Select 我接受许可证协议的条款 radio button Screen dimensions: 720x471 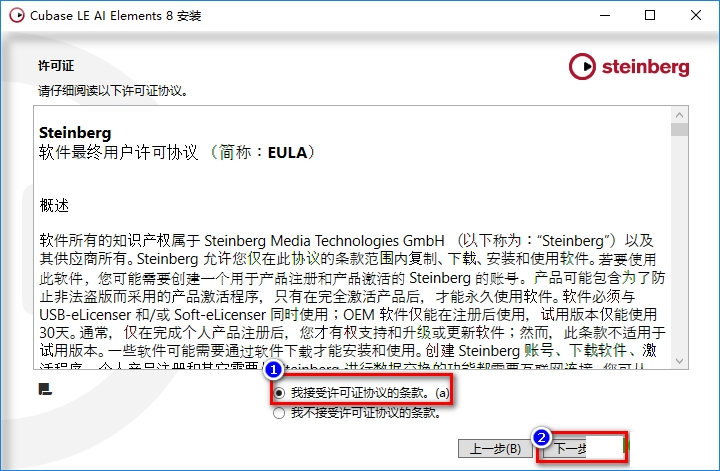(x=279, y=393)
